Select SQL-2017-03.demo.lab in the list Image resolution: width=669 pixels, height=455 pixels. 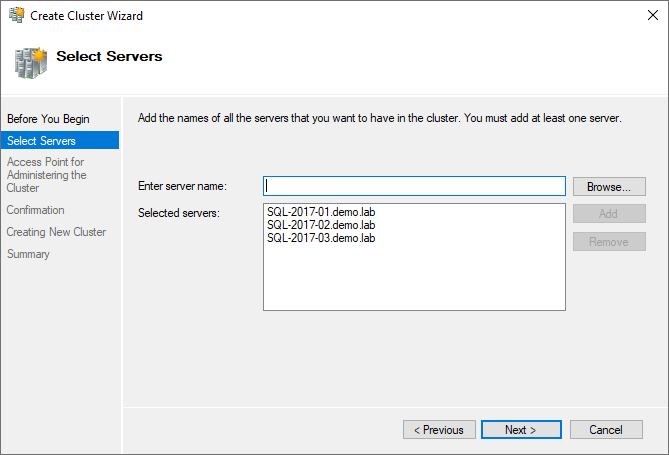[x=321, y=238]
